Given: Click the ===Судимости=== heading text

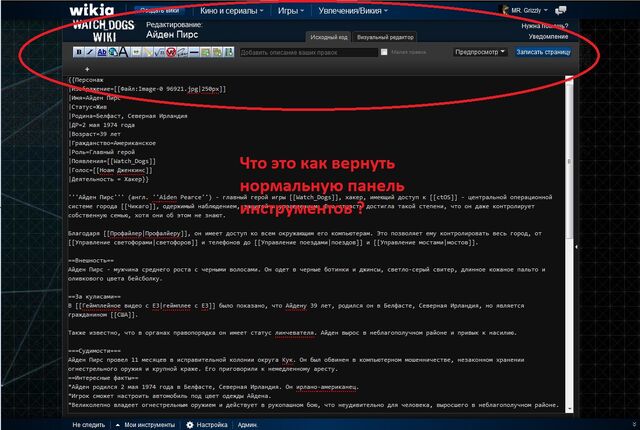Looking at the screenshot, I should click(94, 351).
